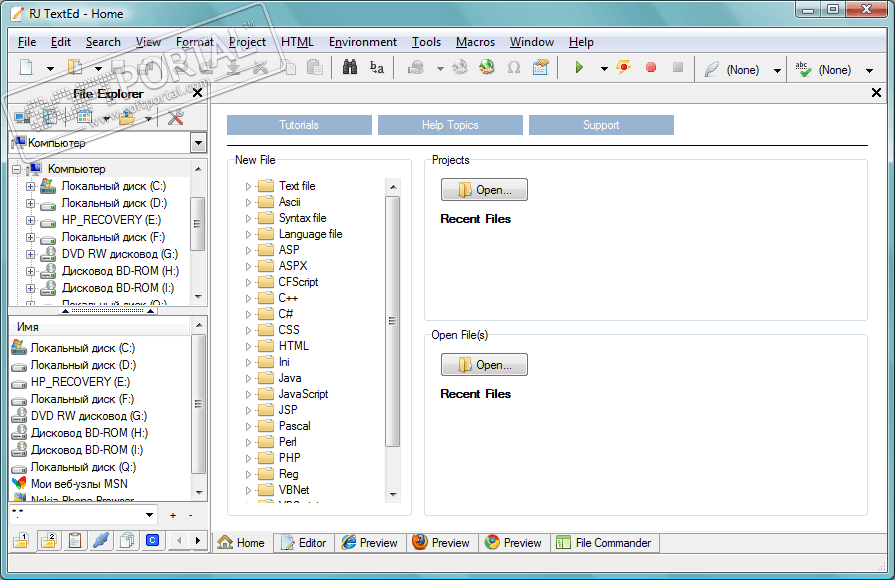This screenshot has height=580, width=895.
Task: Open the syntax (None) dropdown
Action: [x=777, y=70]
